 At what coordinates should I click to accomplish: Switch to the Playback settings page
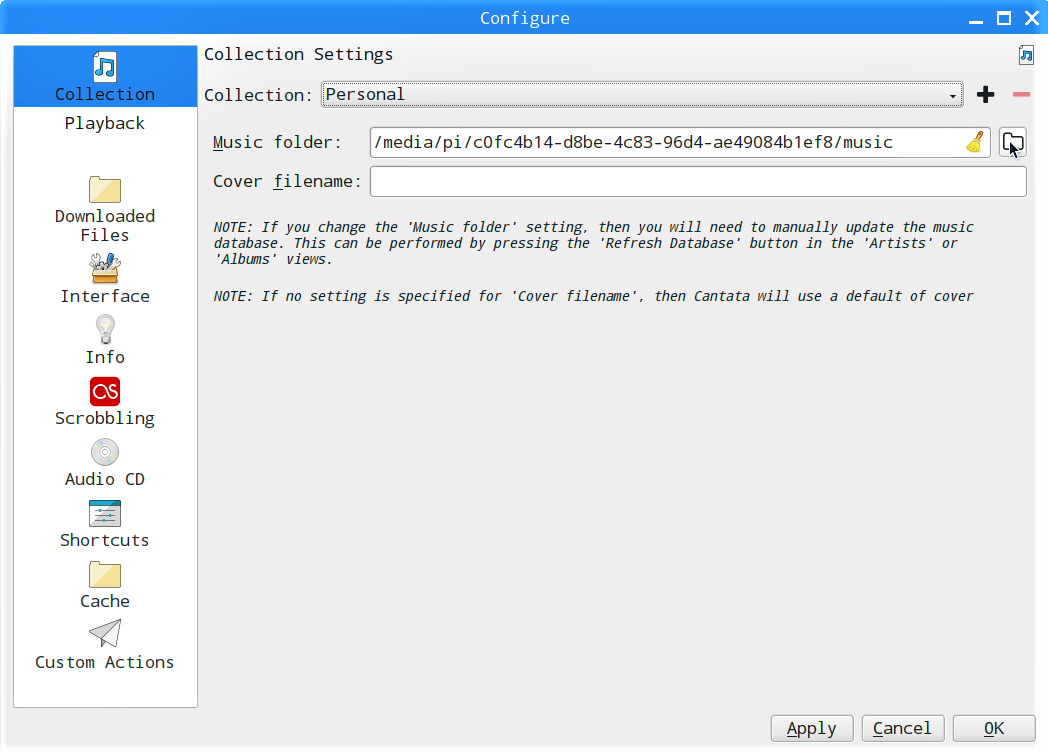(105, 123)
